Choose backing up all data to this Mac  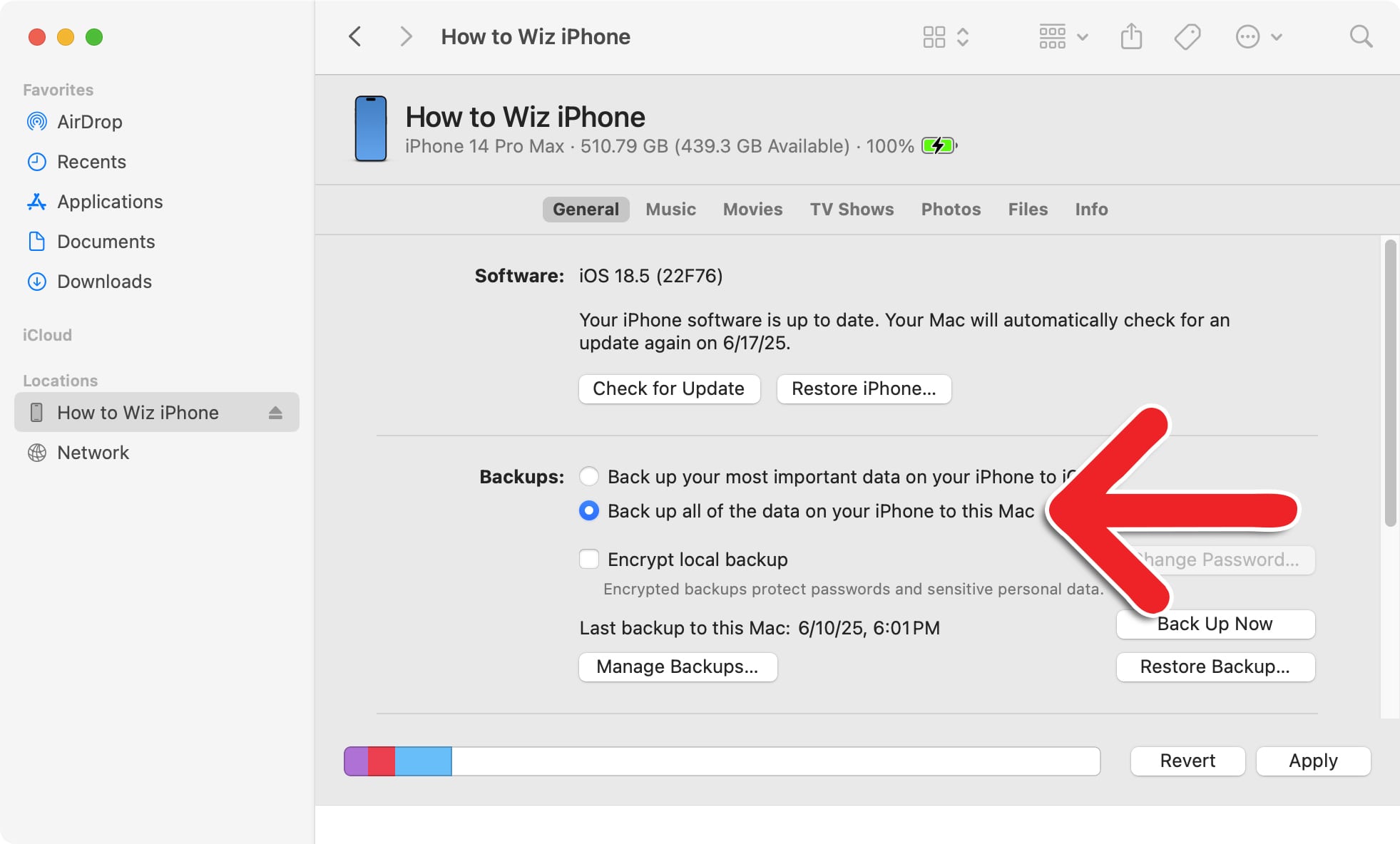(x=588, y=510)
